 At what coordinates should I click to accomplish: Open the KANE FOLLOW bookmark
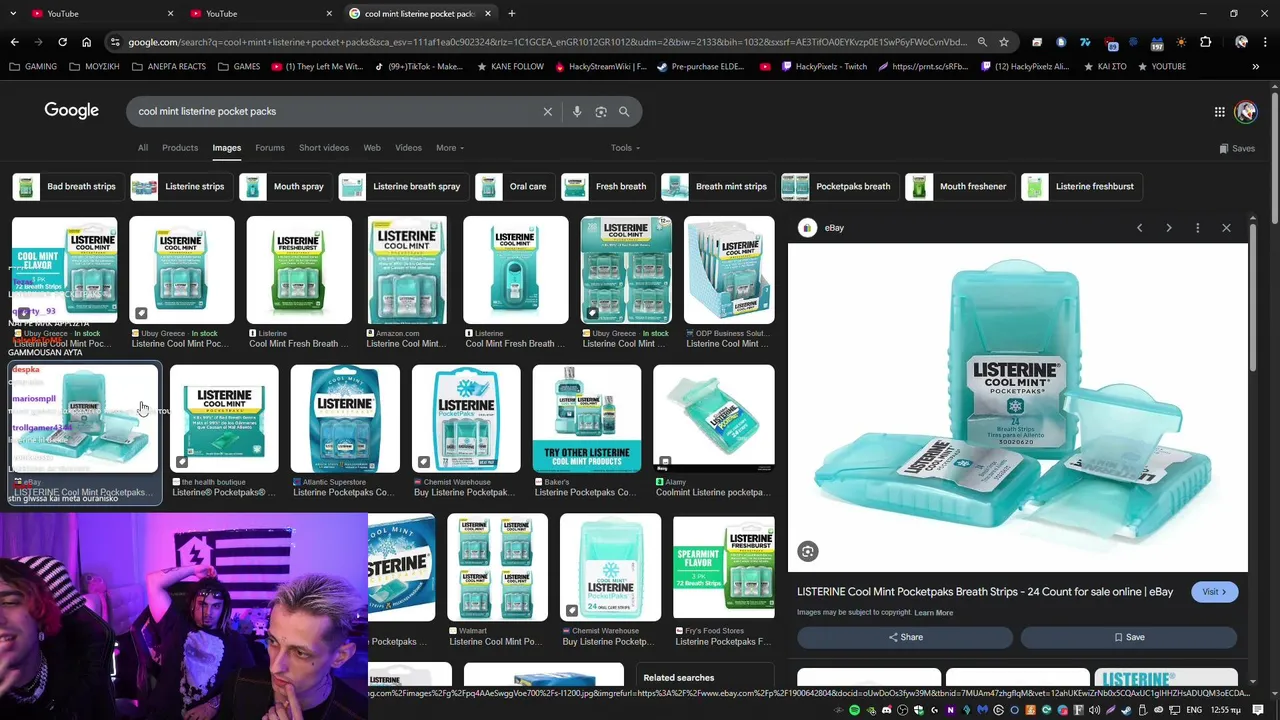click(x=511, y=67)
